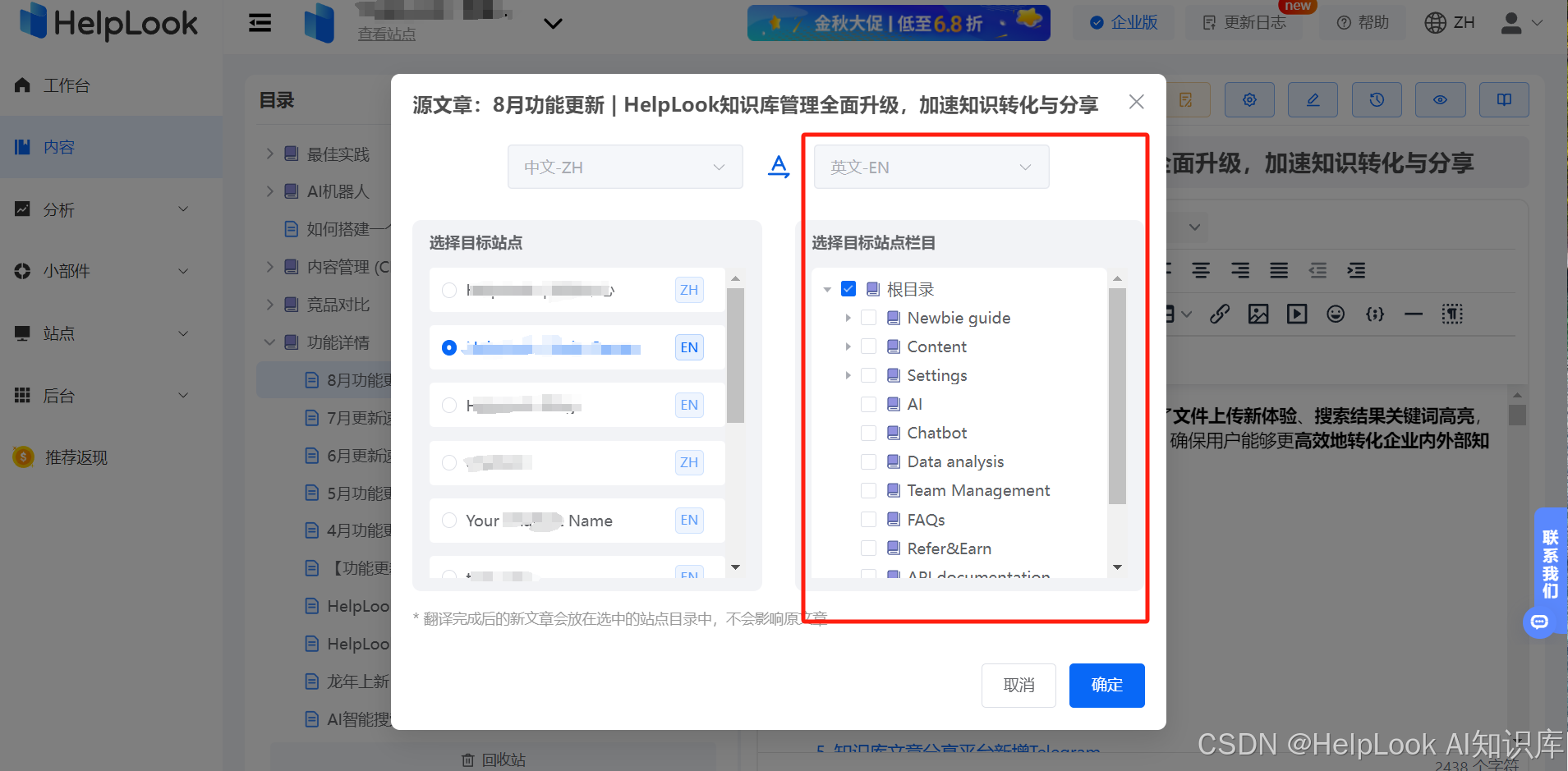
Task: Collapse the 功能详情 folder
Action: [x=269, y=342]
